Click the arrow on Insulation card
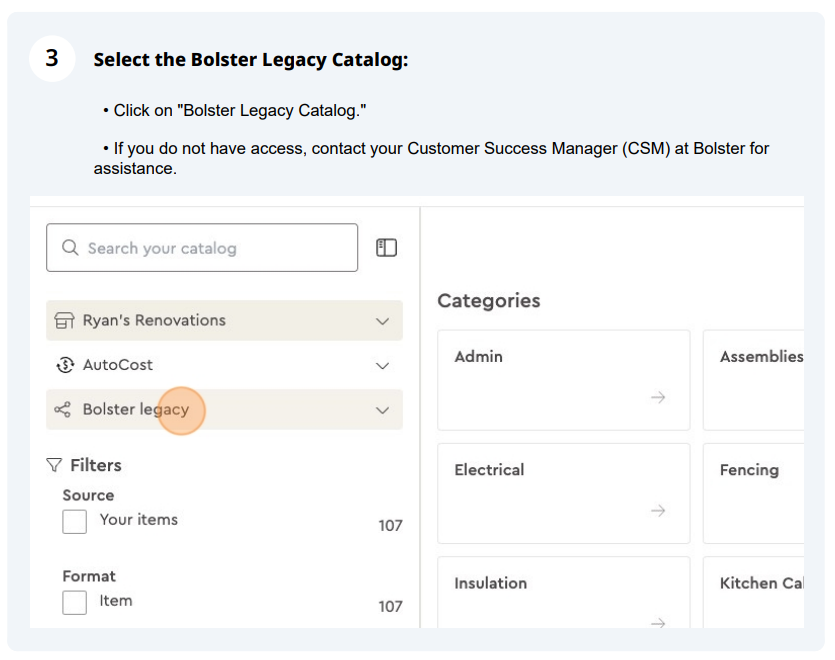Viewport: 835px width, 660px height. (x=658, y=623)
